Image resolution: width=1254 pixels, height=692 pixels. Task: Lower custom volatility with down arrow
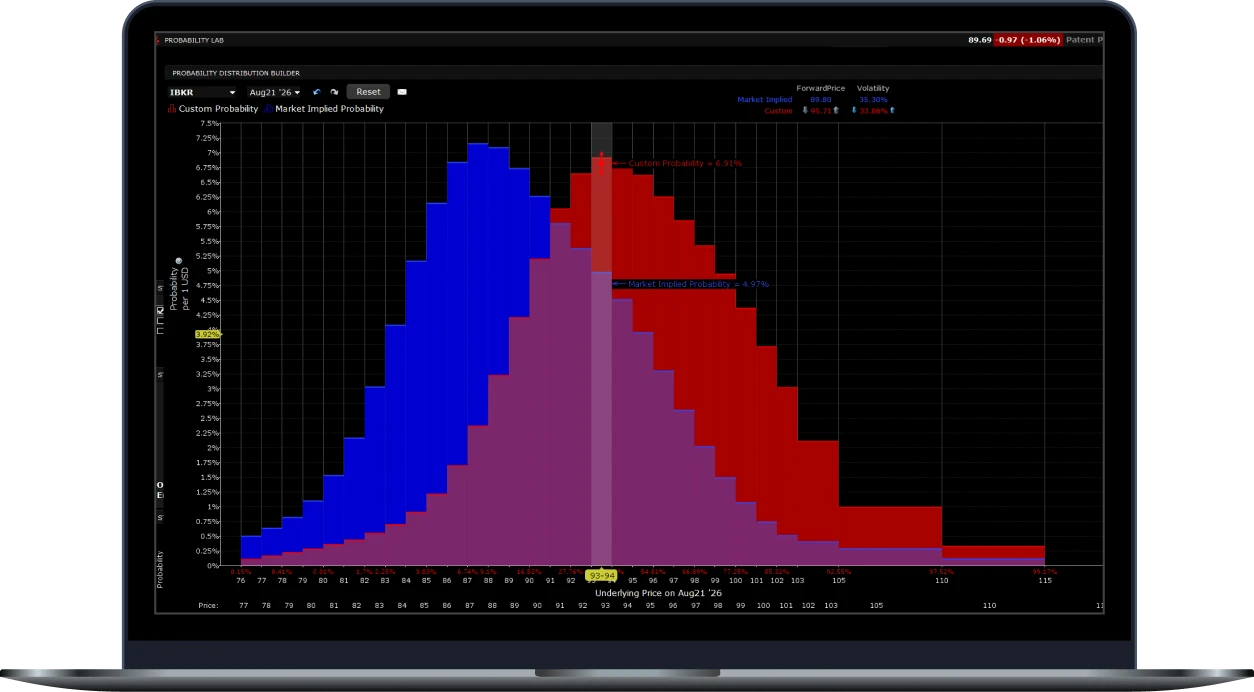pos(854,110)
